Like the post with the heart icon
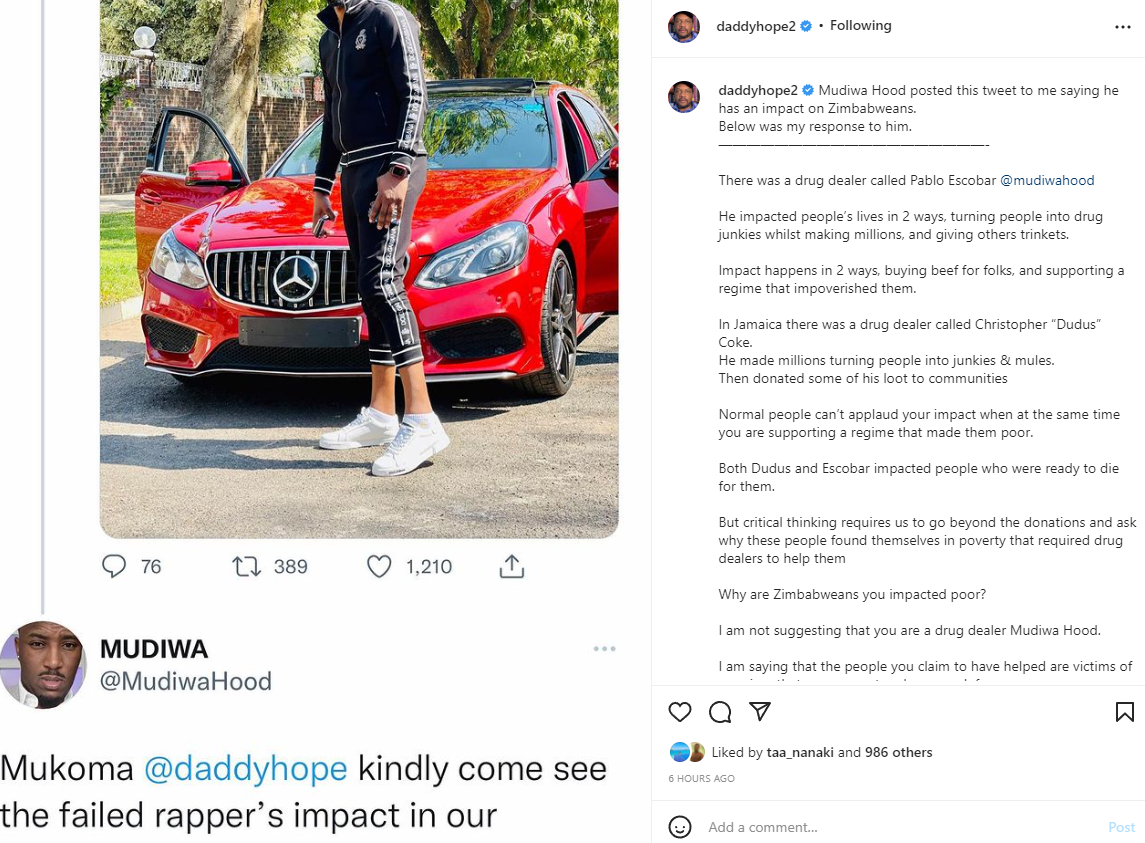 click(x=679, y=712)
